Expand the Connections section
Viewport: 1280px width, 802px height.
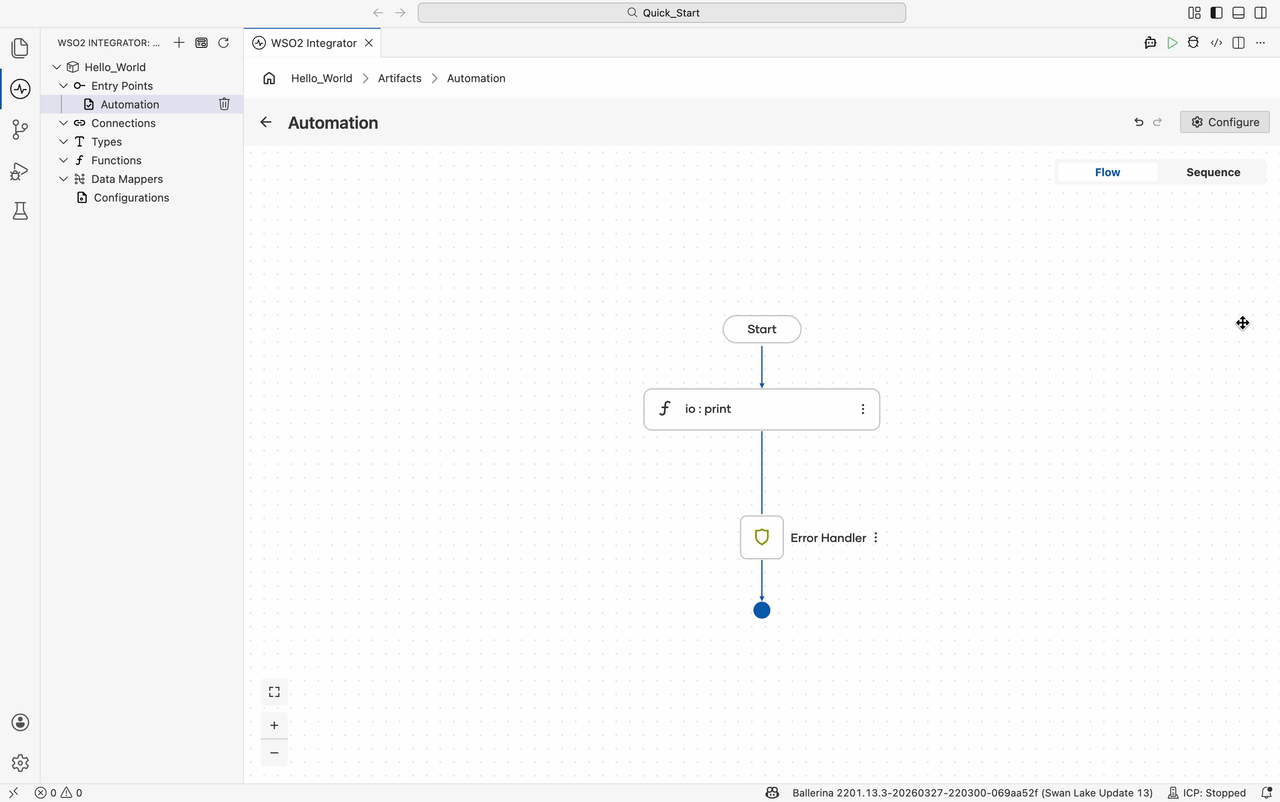coord(64,123)
